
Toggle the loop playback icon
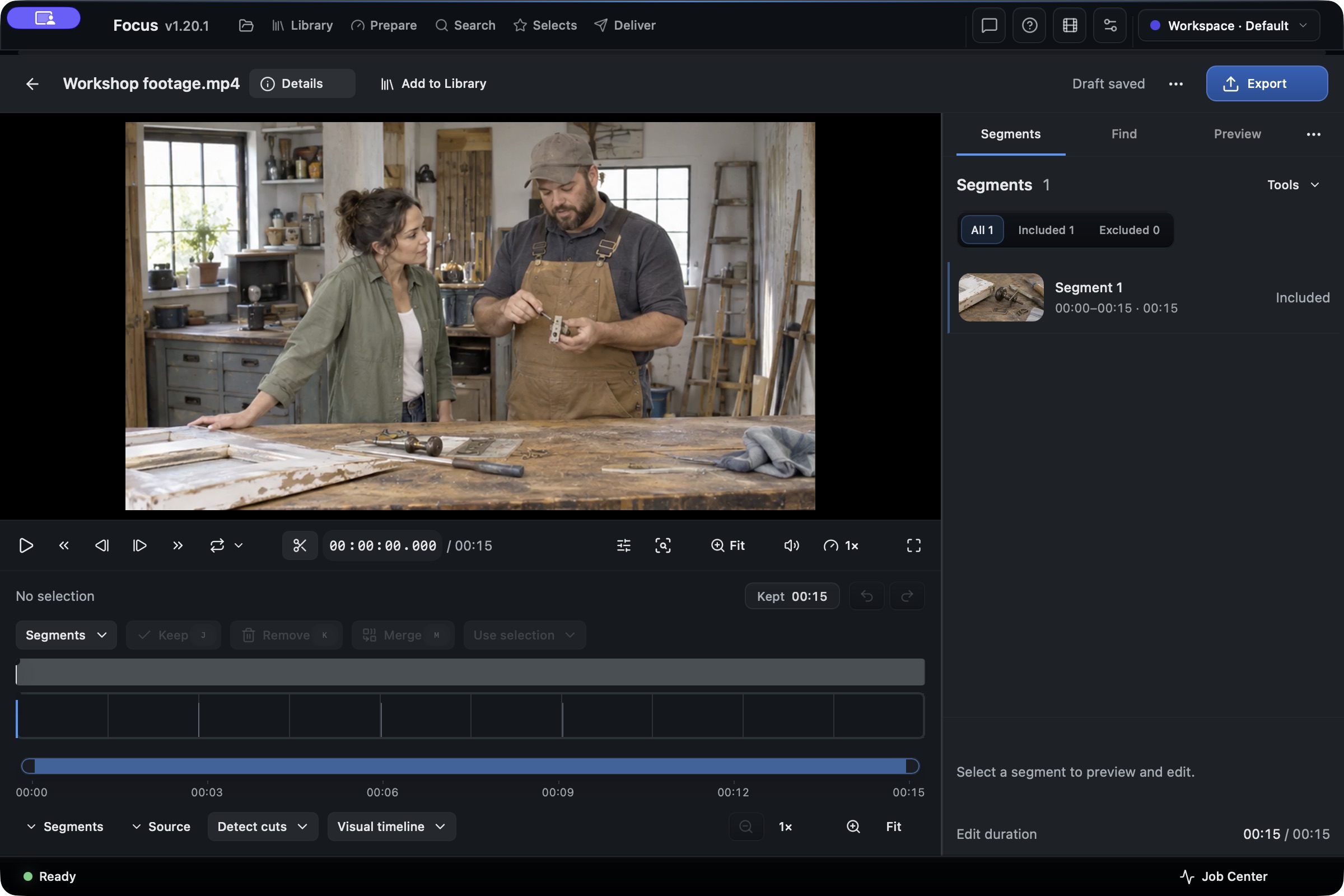217,545
